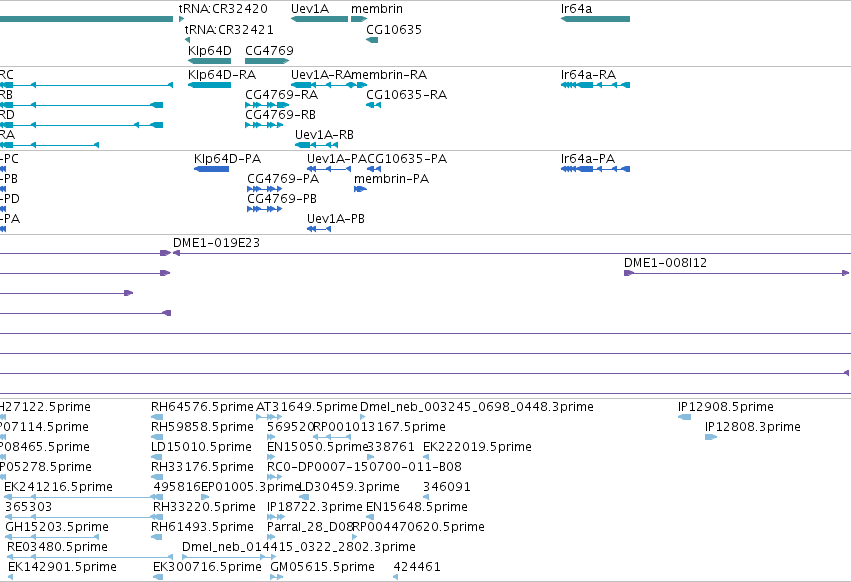Select the Klp64D gene bar
851x582 pixels.
click(x=209, y=61)
